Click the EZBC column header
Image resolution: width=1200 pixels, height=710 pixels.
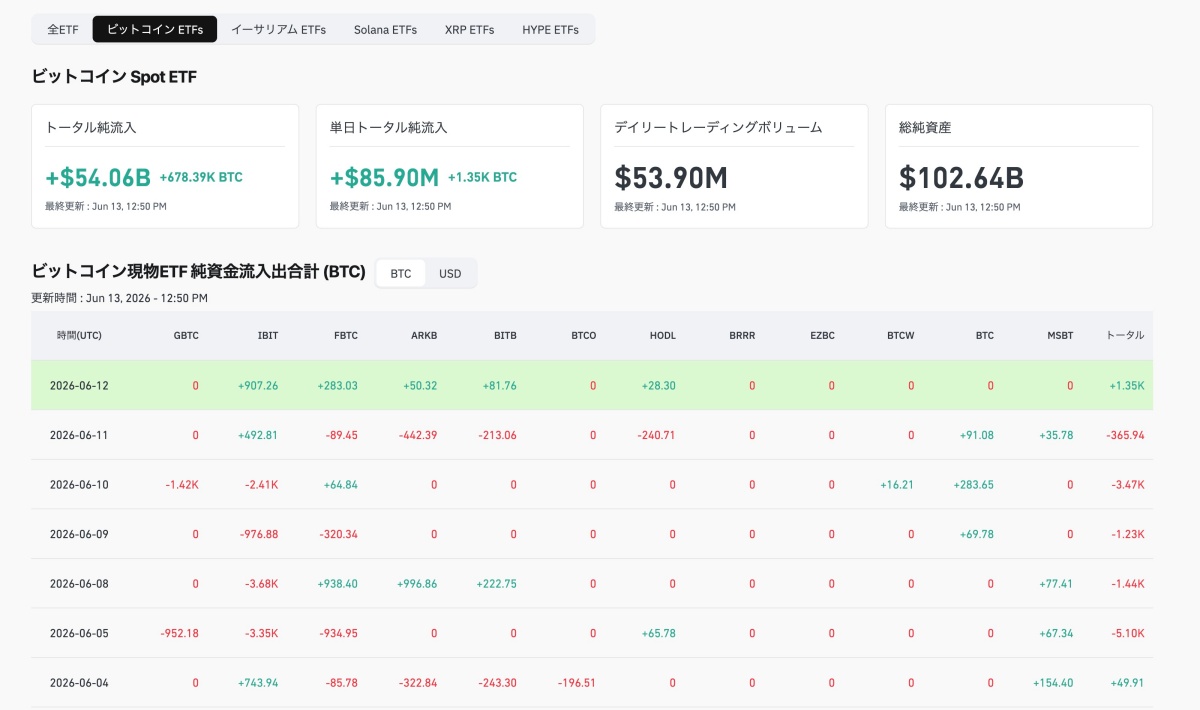pyautogui.click(x=822, y=335)
